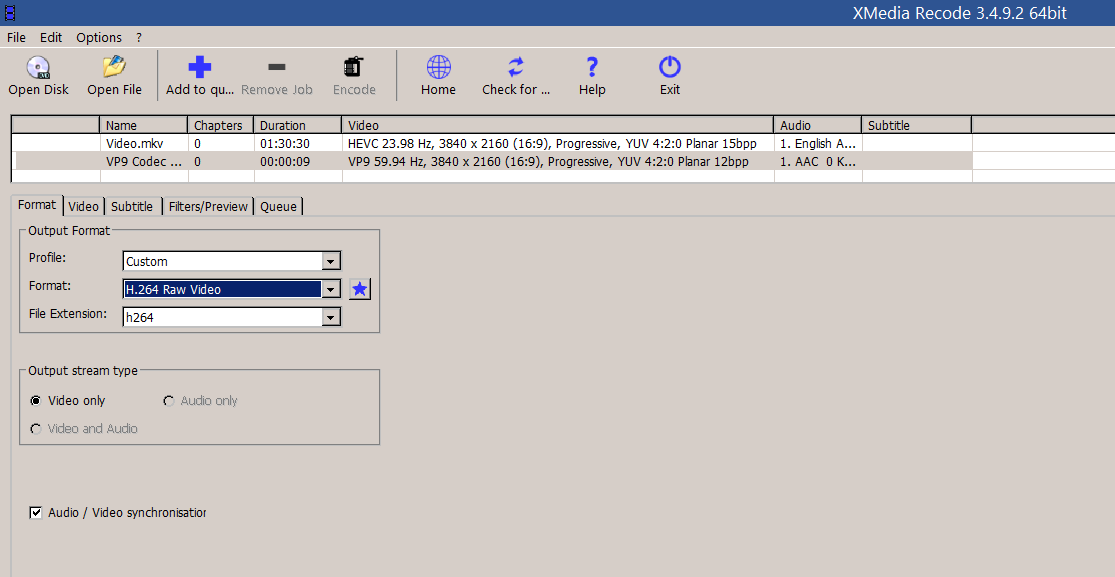Open the Edit menu
This screenshot has width=1115, height=577.
tap(50, 38)
